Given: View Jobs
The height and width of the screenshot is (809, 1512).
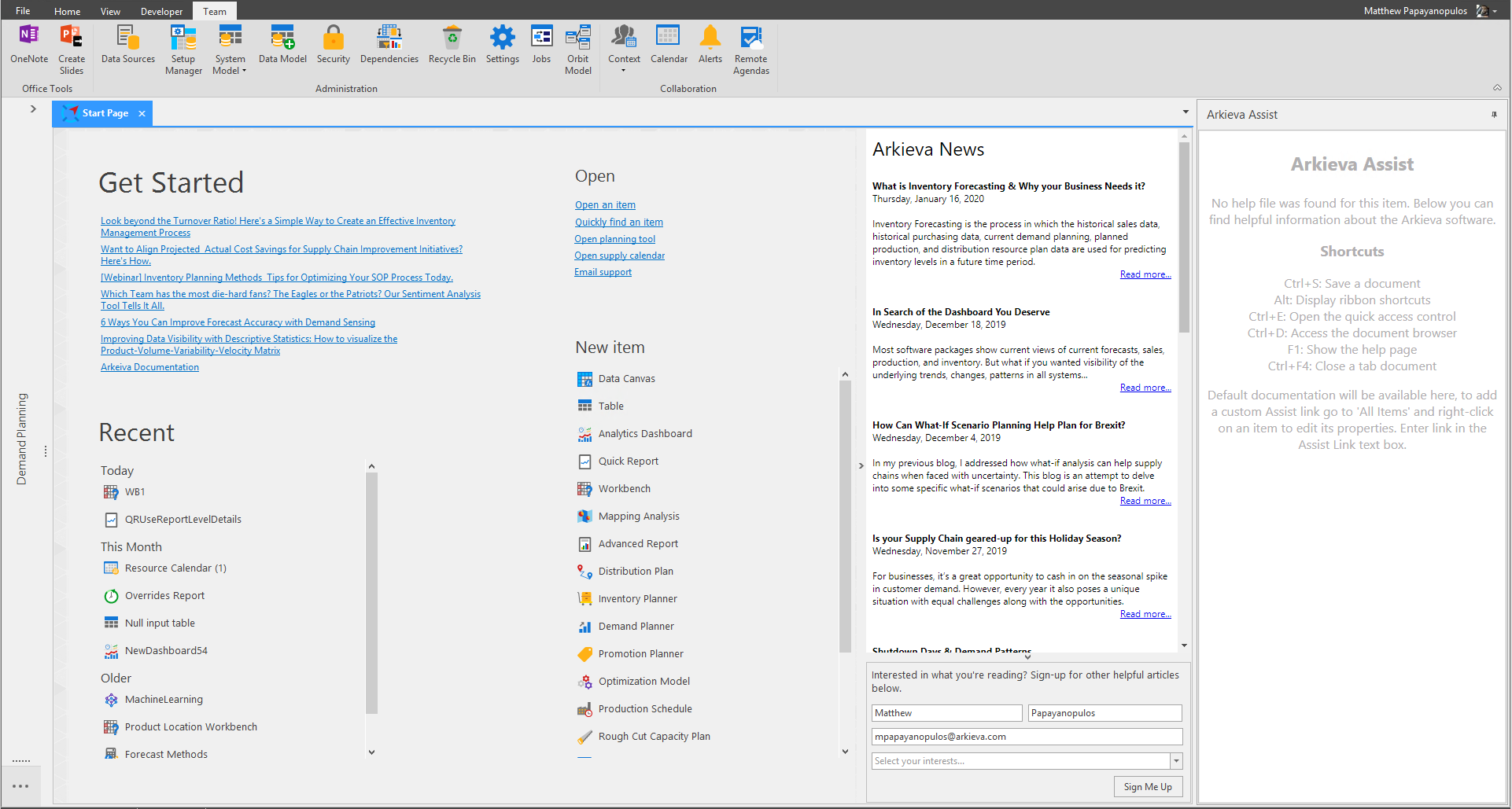Looking at the screenshot, I should coord(542,44).
